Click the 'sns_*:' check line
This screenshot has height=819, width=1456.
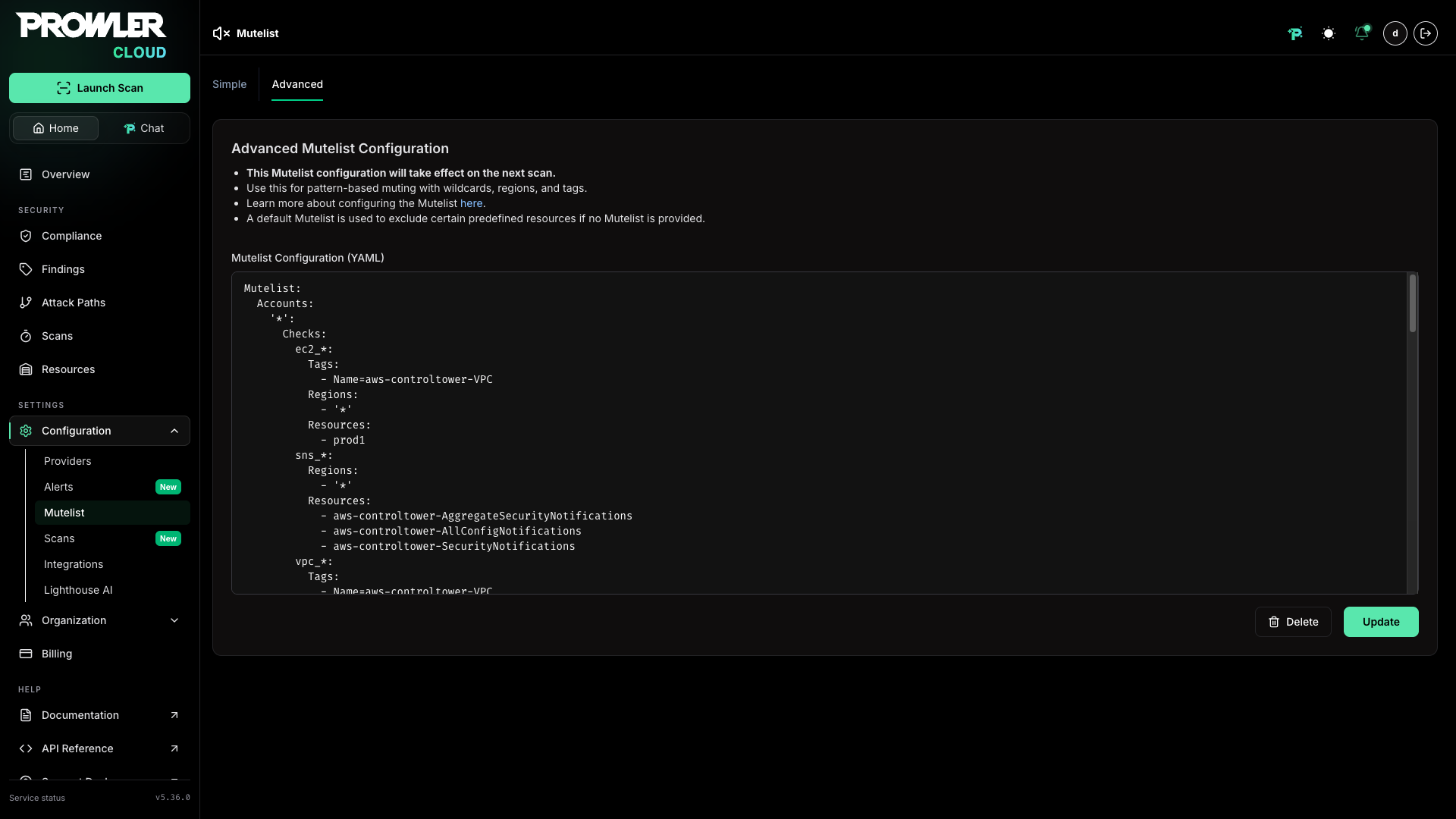click(x=314, y=455)
